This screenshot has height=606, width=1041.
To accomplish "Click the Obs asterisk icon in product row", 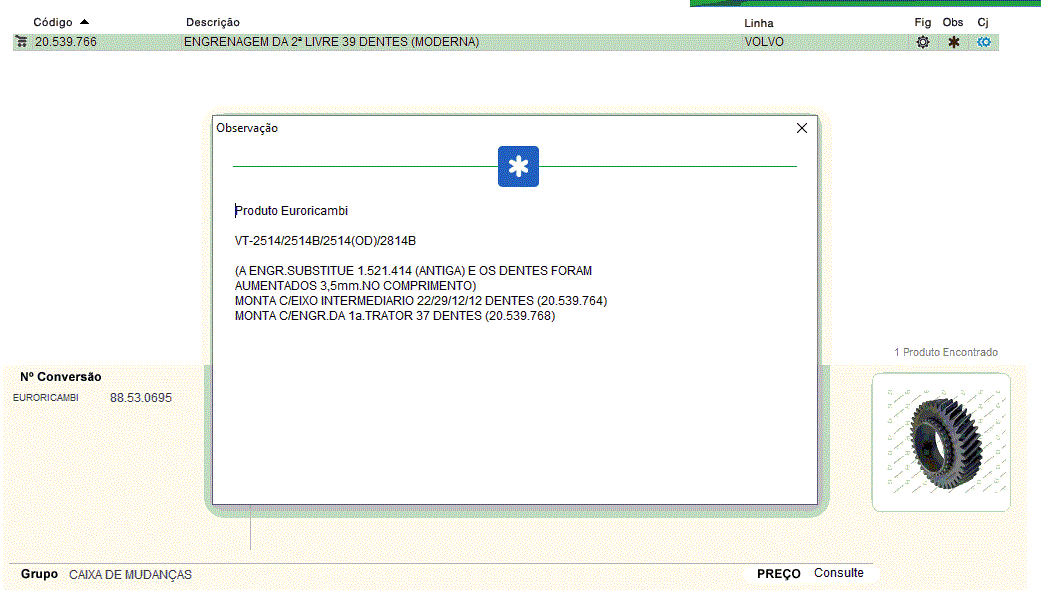I will click(953, 42).
